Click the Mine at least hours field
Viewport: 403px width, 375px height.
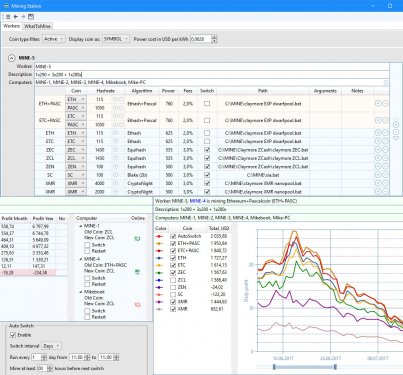click(42, 368)
